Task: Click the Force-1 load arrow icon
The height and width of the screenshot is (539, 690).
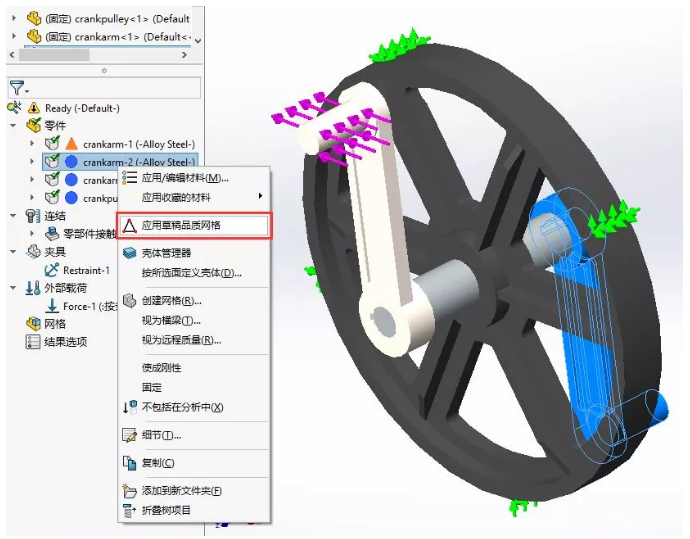Action: click(52, 306)
